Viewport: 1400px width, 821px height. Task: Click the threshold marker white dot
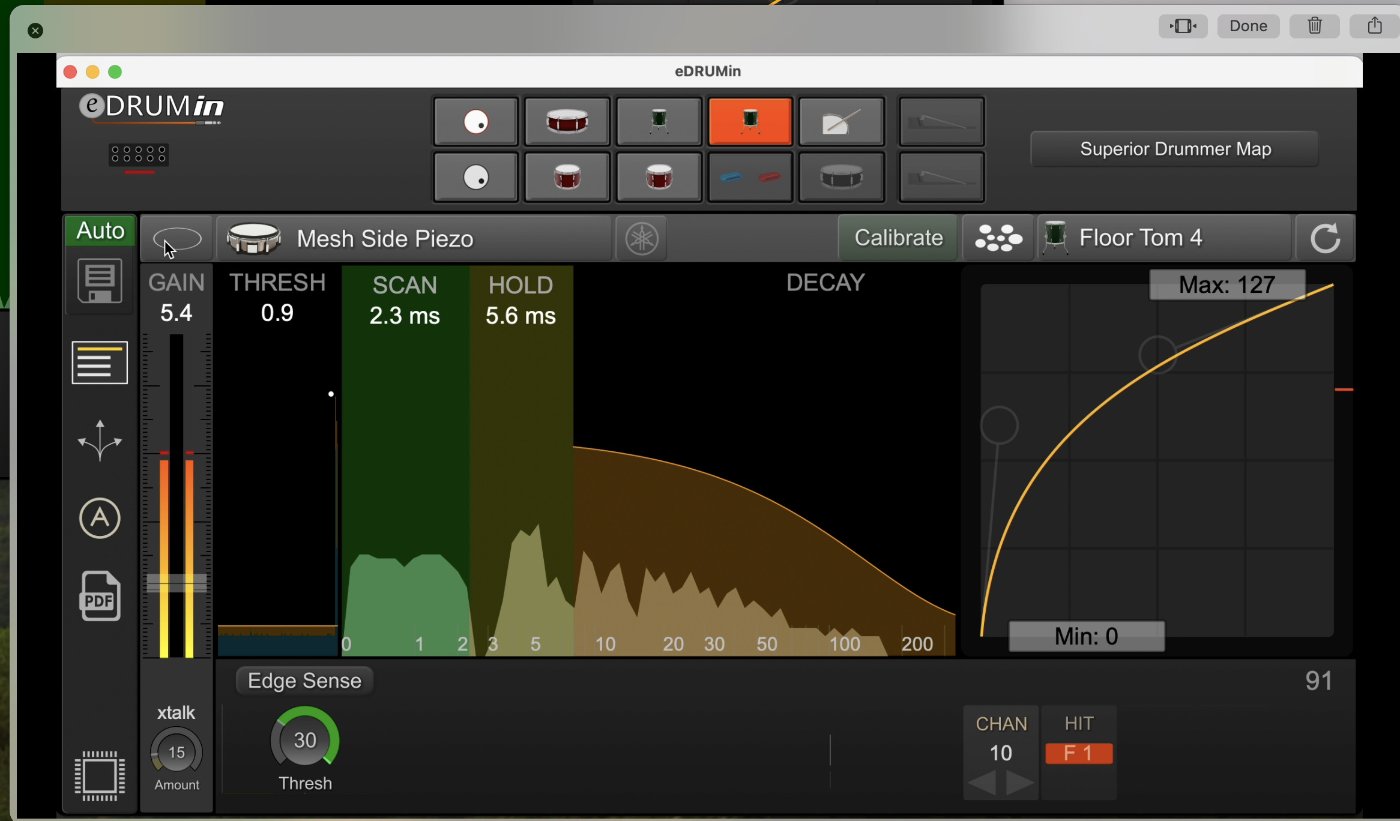tap(331, 394)
